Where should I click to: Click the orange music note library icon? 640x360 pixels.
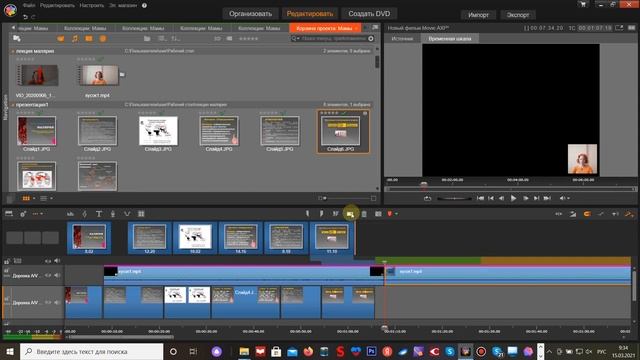(75, 39)
